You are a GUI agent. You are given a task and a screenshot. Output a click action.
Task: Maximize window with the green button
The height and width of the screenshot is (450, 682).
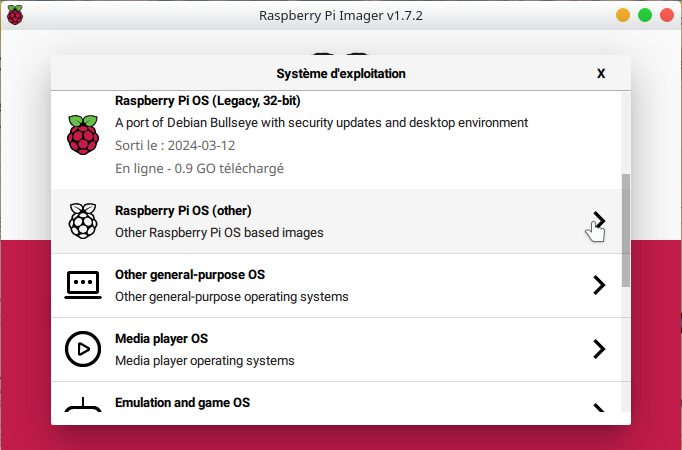(645, 15)
